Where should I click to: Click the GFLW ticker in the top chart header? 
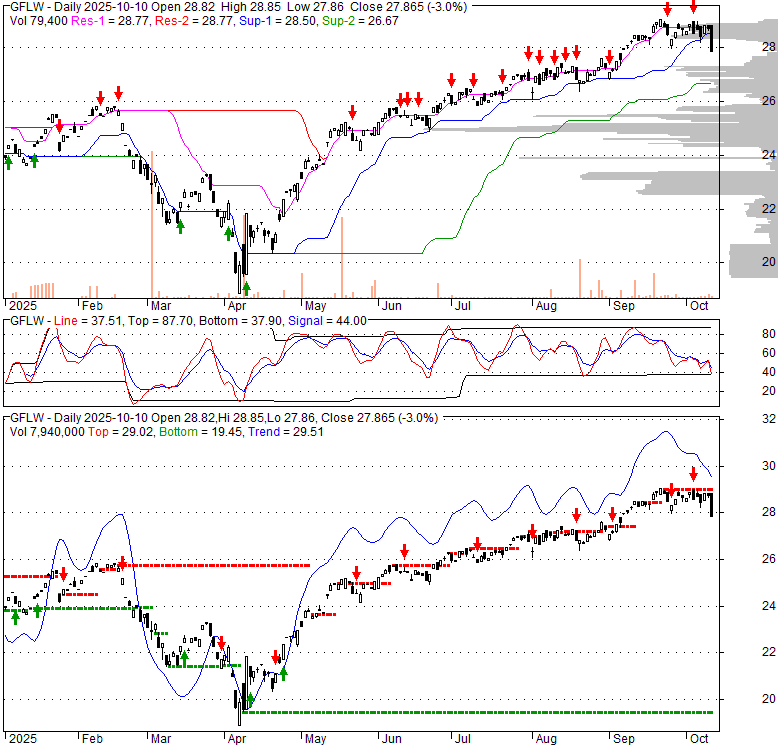coord(26,5)
